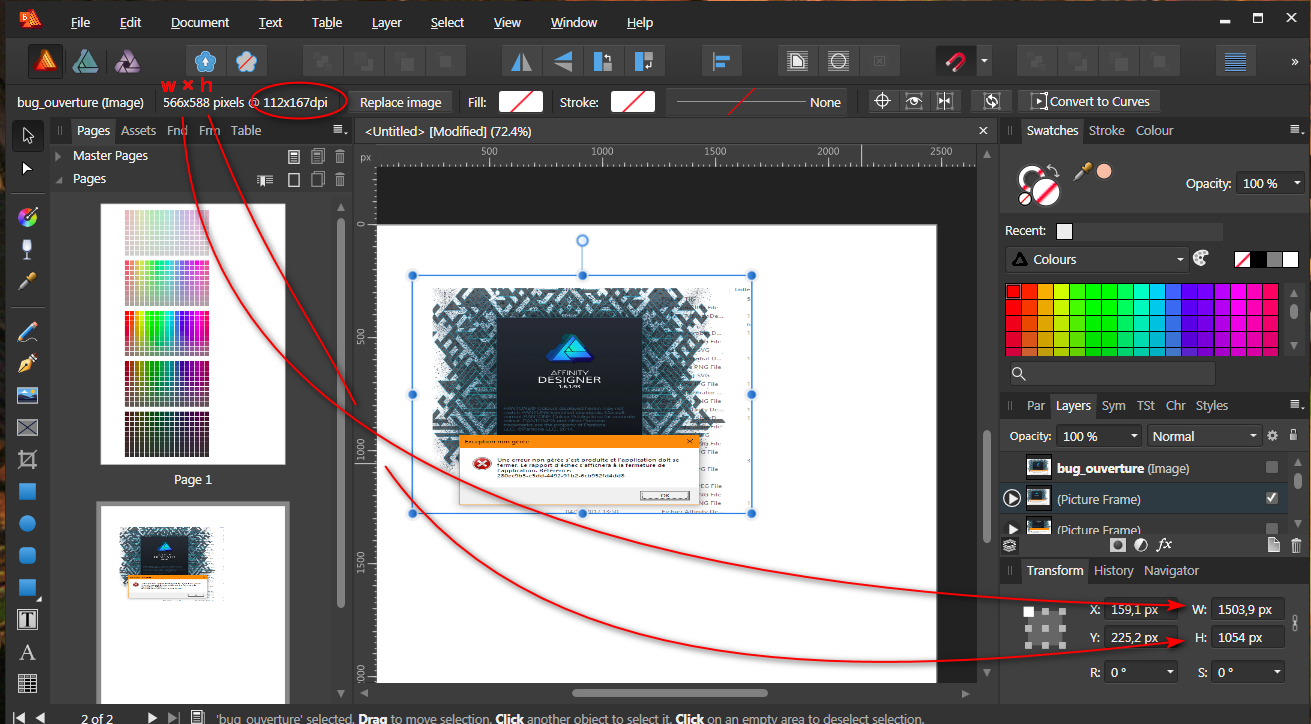This screenshot has height=724, width=1311.
Task: Open the blend mode Normal dropdown
Action: click(x=1204, y=436)
